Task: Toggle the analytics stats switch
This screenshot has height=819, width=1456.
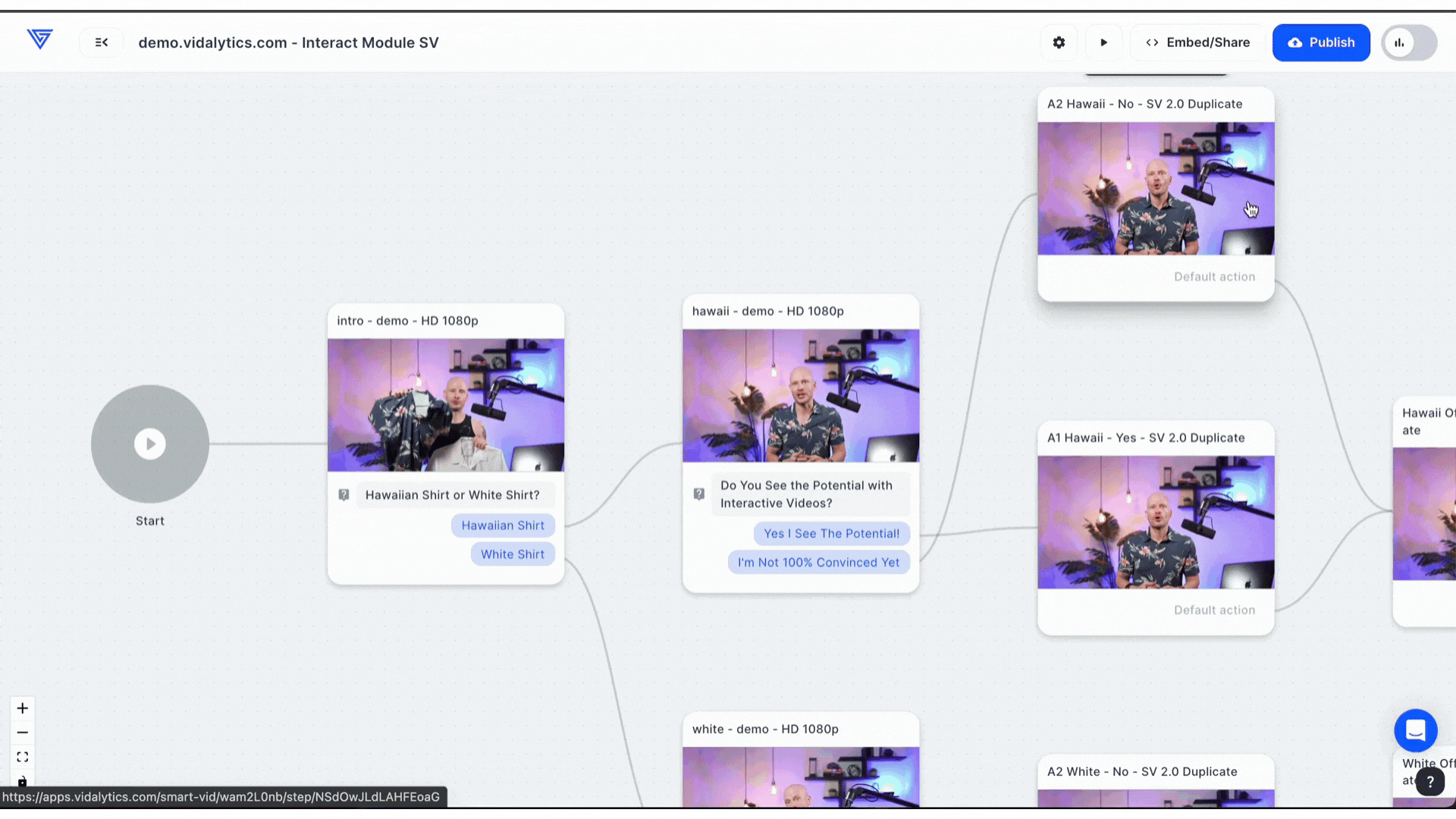Action: point(1408,42)
